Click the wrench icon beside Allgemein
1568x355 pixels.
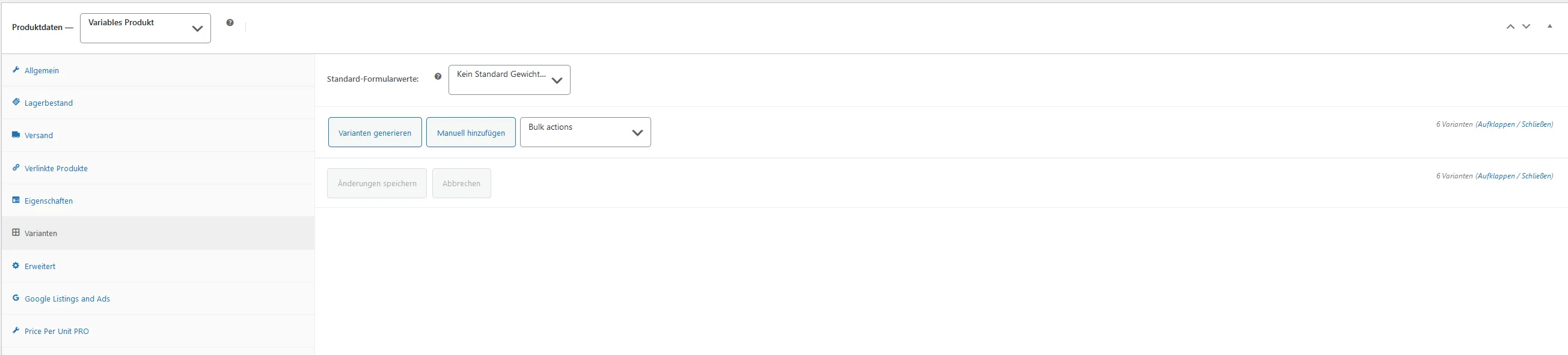(16, 70)
